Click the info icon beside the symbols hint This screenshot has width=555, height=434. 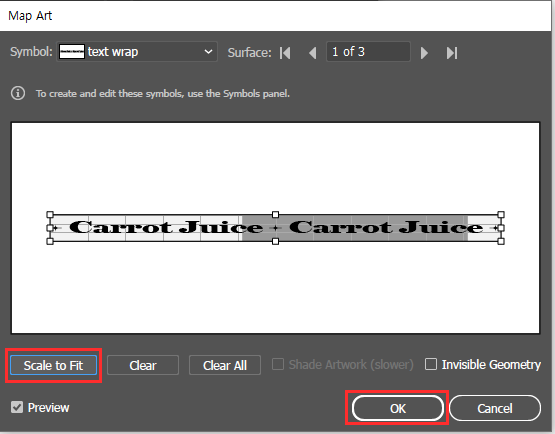(x=18, y=93)
